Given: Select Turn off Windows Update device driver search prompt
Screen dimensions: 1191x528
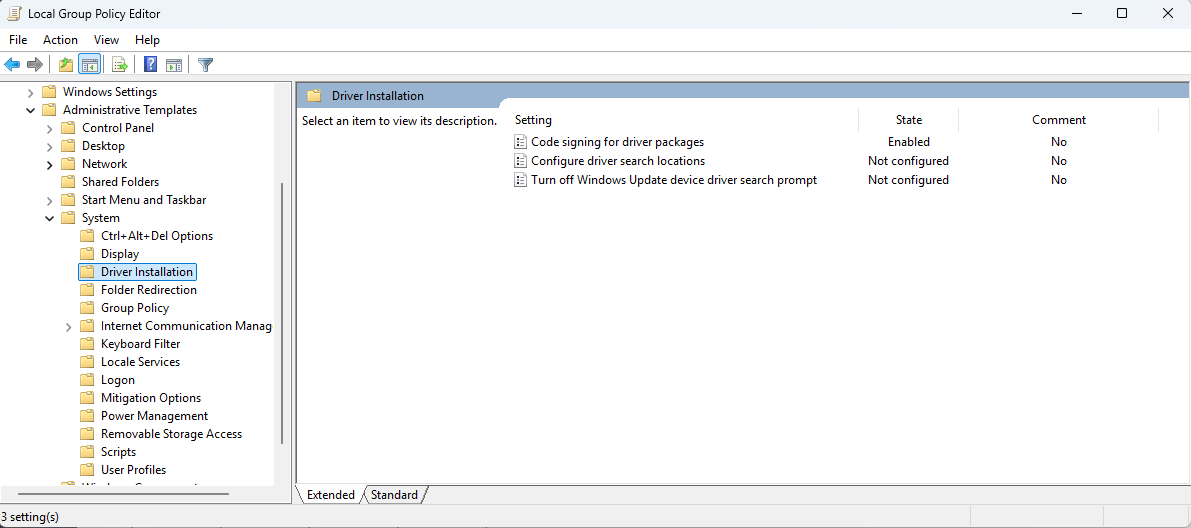Looking at the screenshot, I should tap(674, 180).
